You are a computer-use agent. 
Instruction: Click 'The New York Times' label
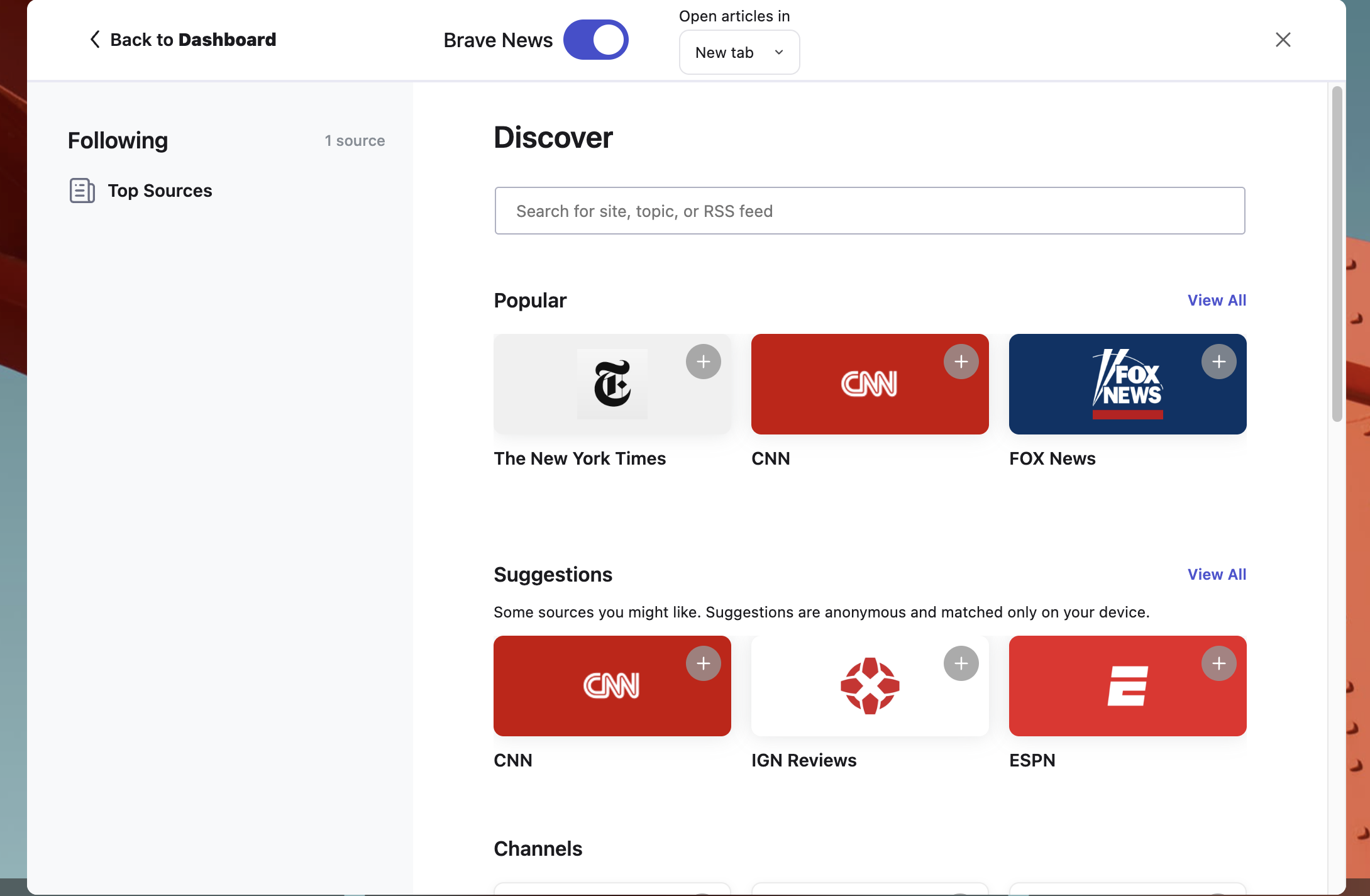580,458
